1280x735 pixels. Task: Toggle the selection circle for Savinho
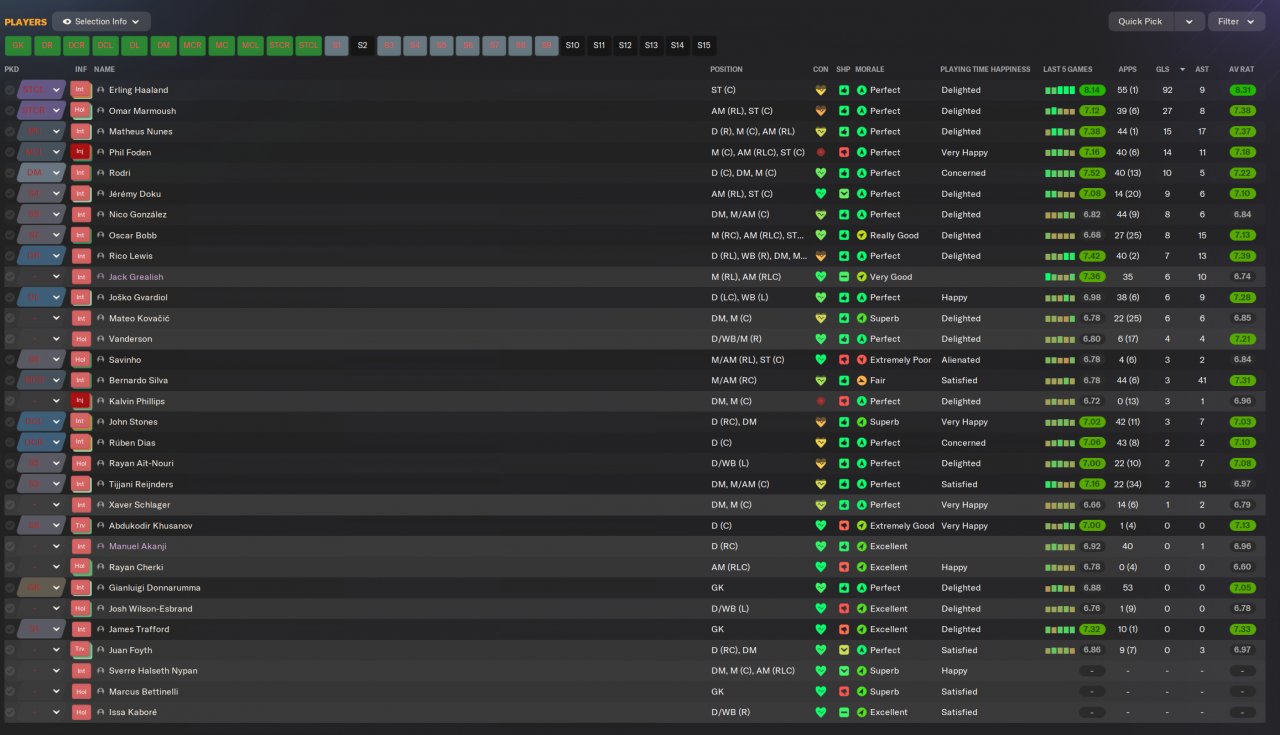[x=10, y=360]
